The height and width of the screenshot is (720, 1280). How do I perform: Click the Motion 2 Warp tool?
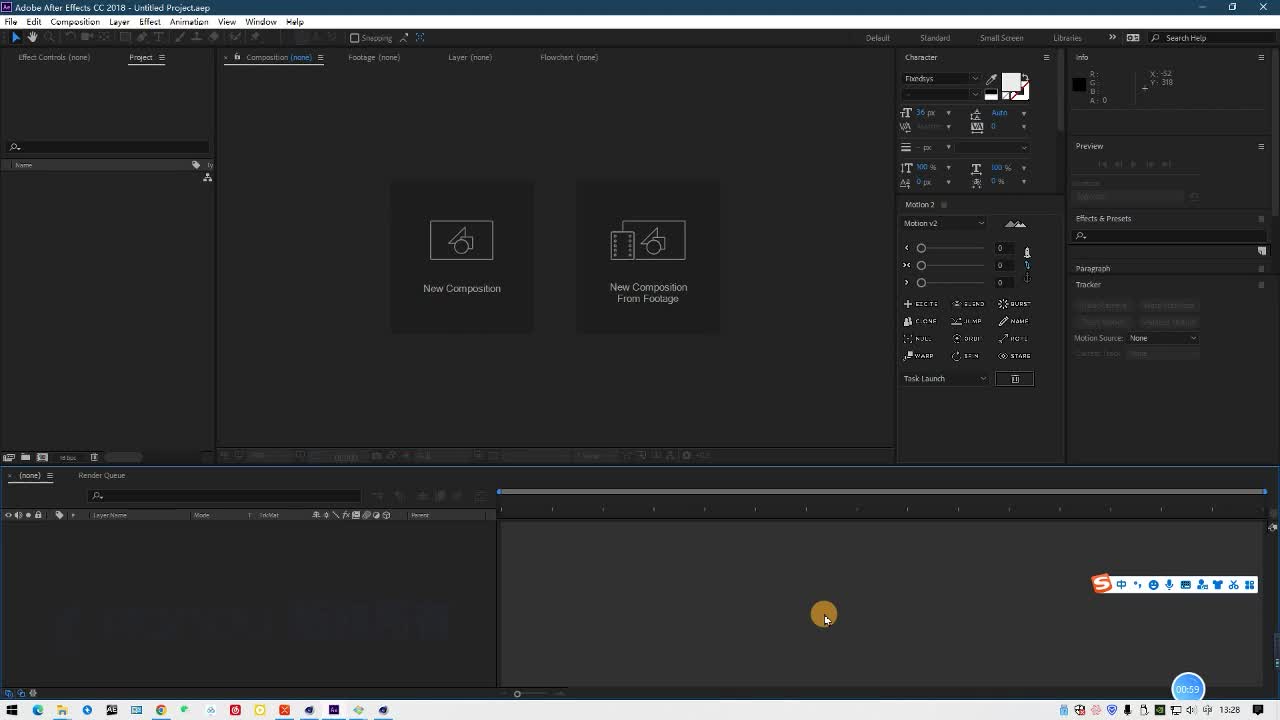click(919, 356)
